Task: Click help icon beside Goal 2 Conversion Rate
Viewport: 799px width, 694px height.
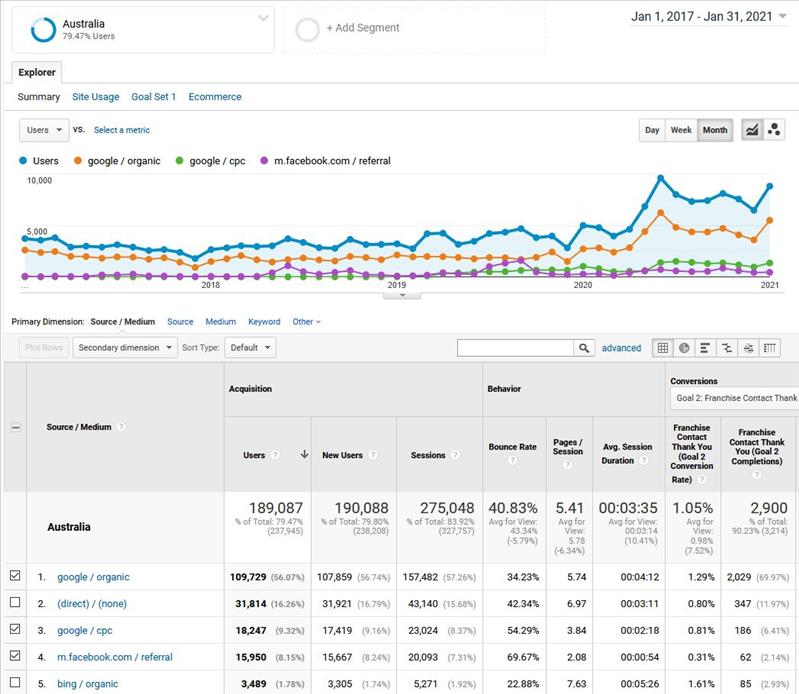Action: 702,479
